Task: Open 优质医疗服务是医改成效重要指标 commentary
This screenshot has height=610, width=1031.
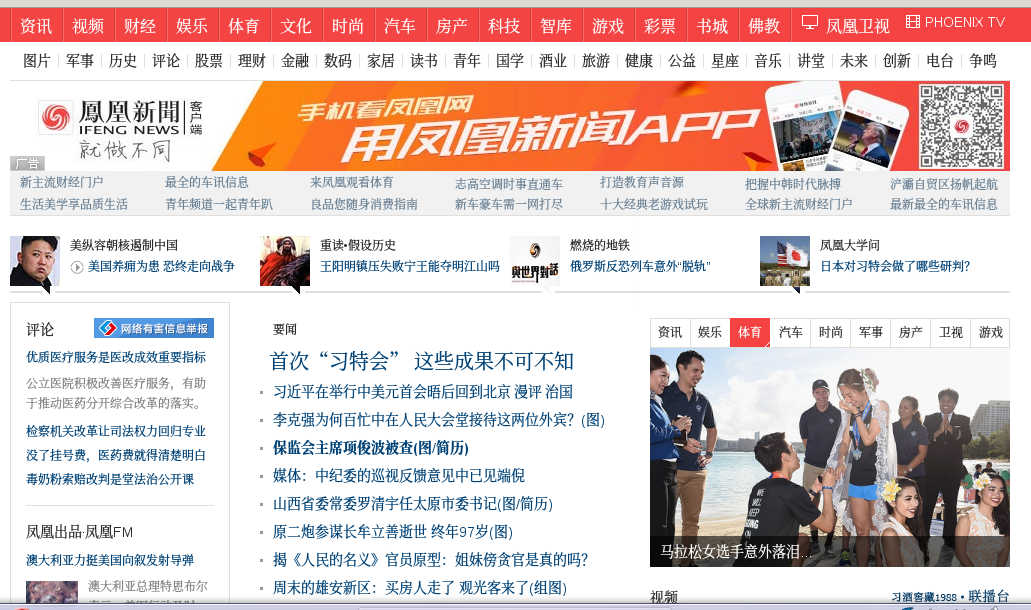Action: (116, 357)
